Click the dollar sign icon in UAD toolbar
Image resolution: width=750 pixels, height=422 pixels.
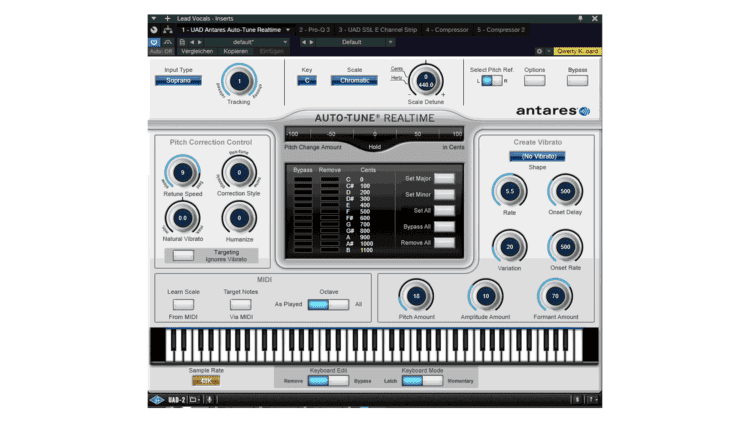[x=577, y=400]
